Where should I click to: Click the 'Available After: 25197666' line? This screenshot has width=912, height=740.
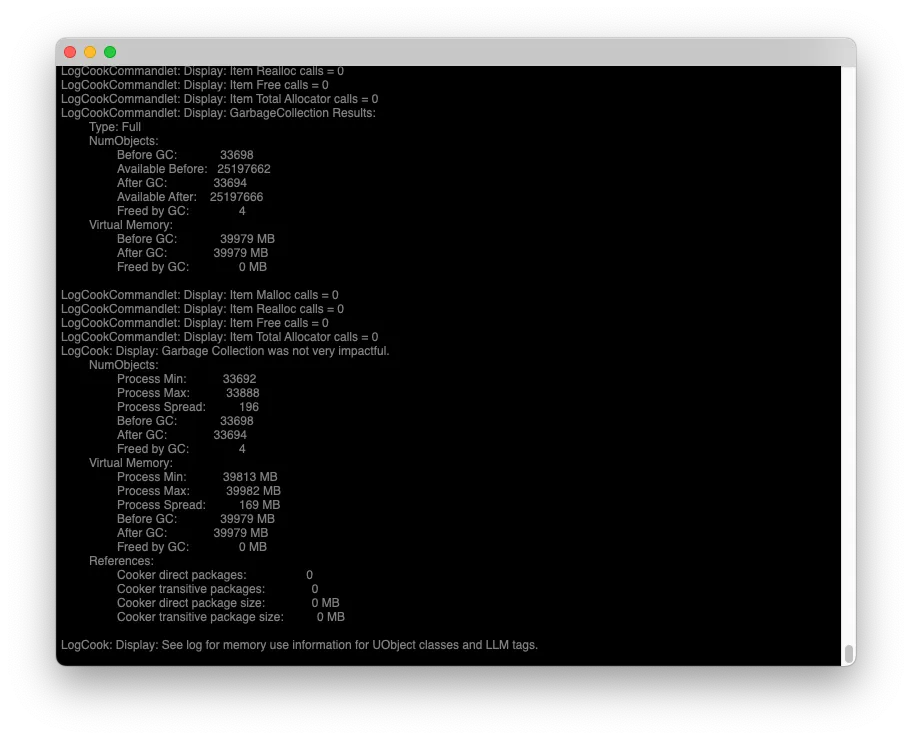[190, 197]
